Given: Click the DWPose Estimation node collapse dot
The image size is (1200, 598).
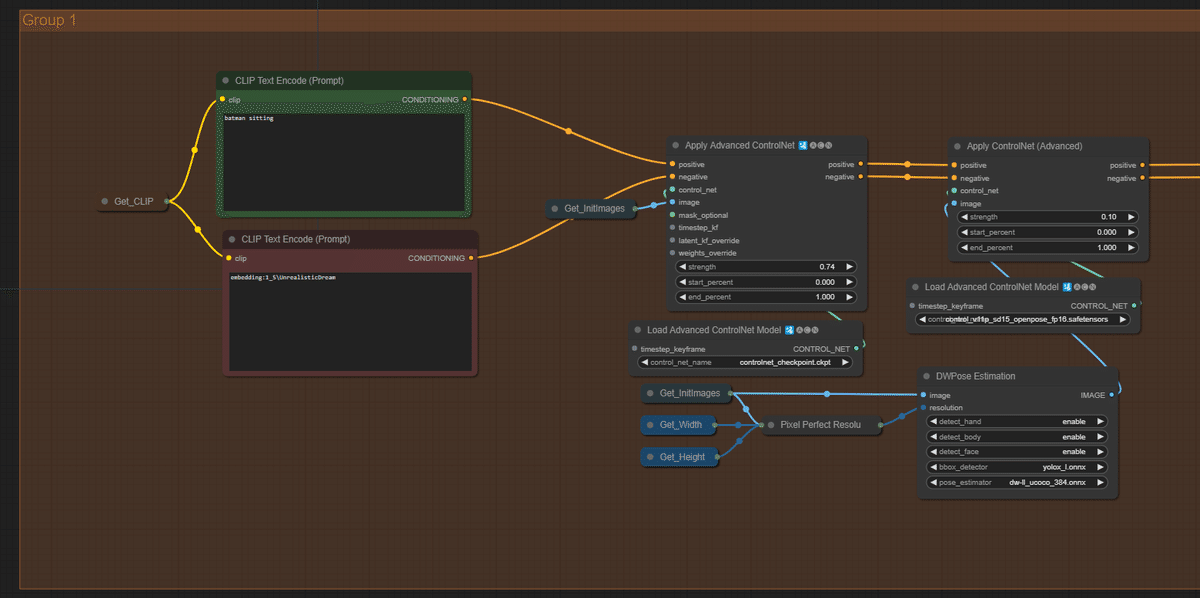Looking at the screenshot, I should (927, 377).
